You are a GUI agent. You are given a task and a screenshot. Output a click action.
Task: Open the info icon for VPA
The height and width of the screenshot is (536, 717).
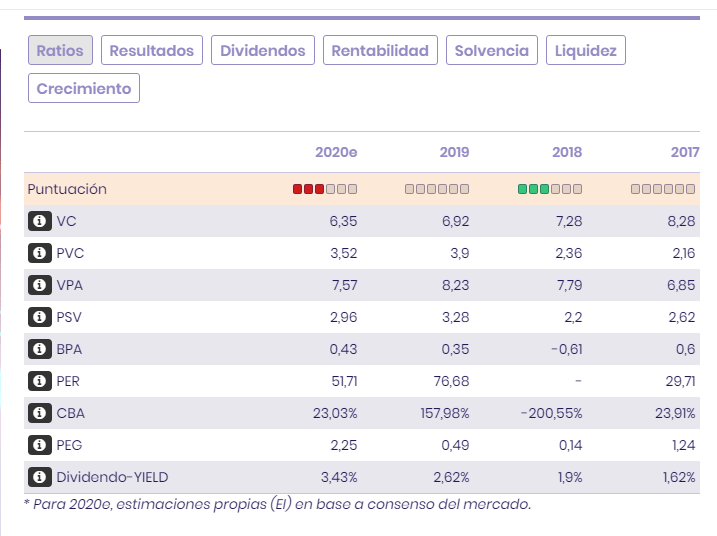[39, 285]
